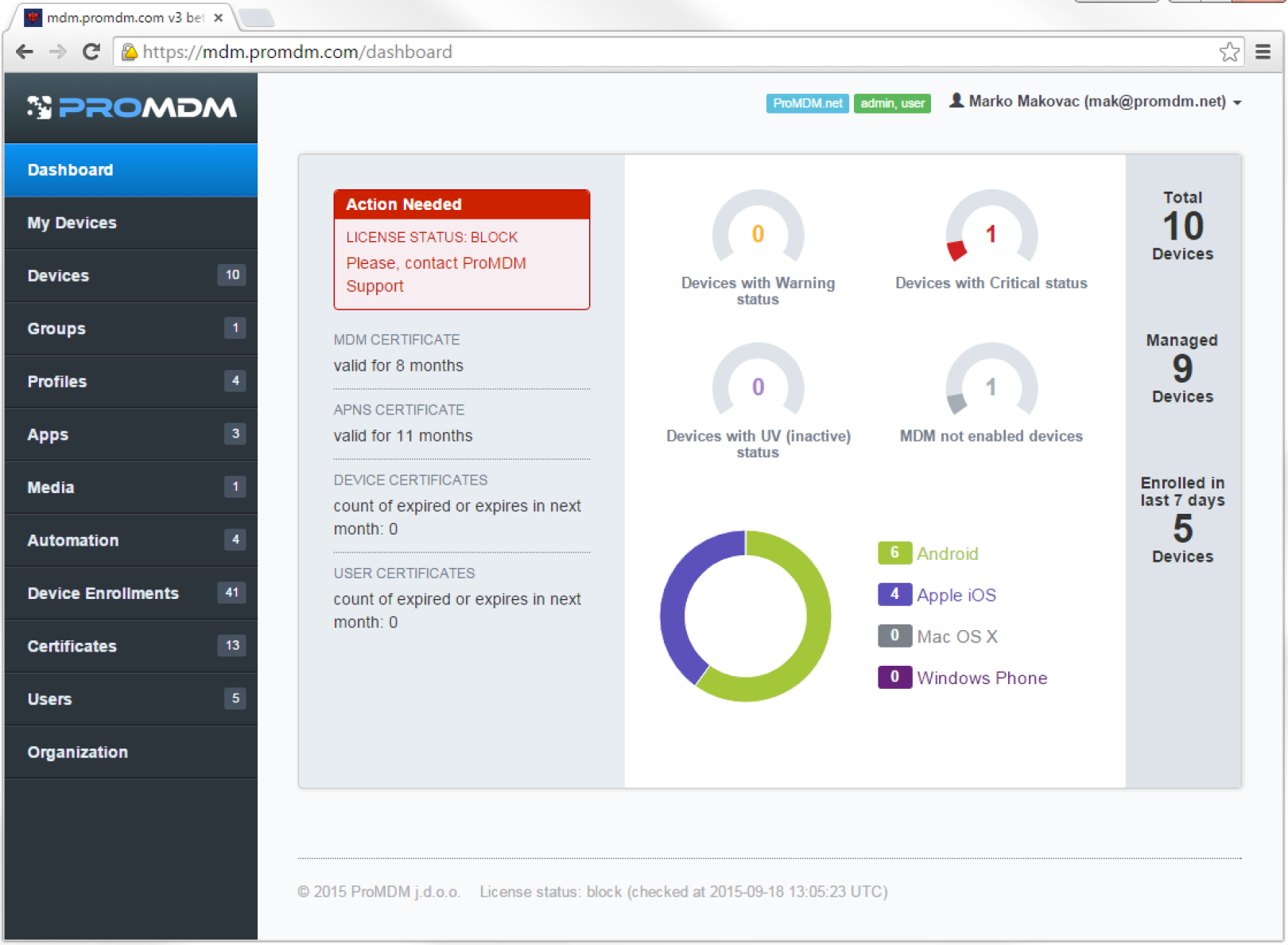Click the user profile icon
The image size is (1288, 945).
(956, 101)
